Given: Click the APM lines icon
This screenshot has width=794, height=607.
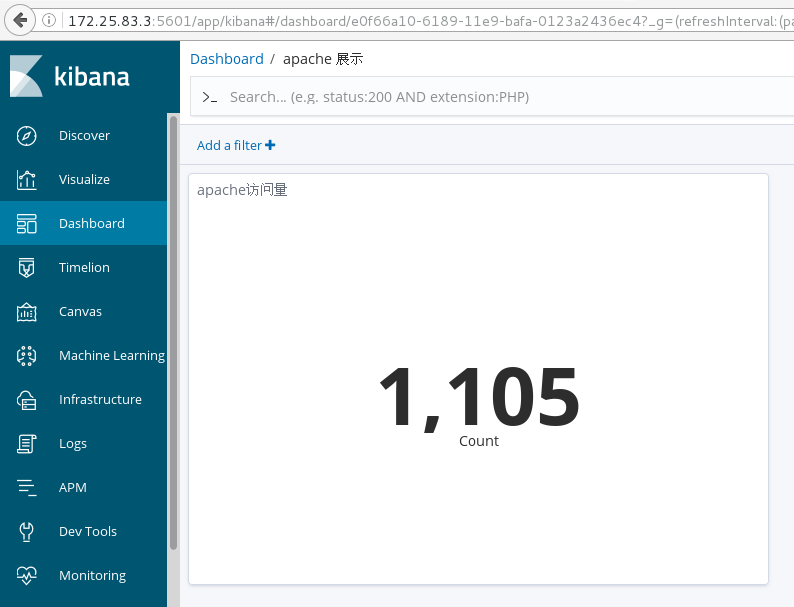Looking at the screenshot, I should coord(26,488).
